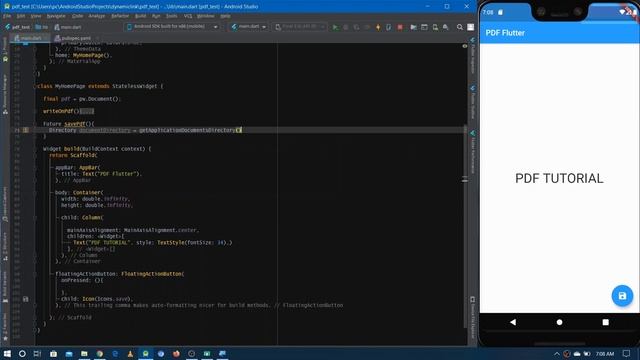Collapse the MyHomePage class fold marker
This screenshot has height=360, width=640.
tap(35, 86)
